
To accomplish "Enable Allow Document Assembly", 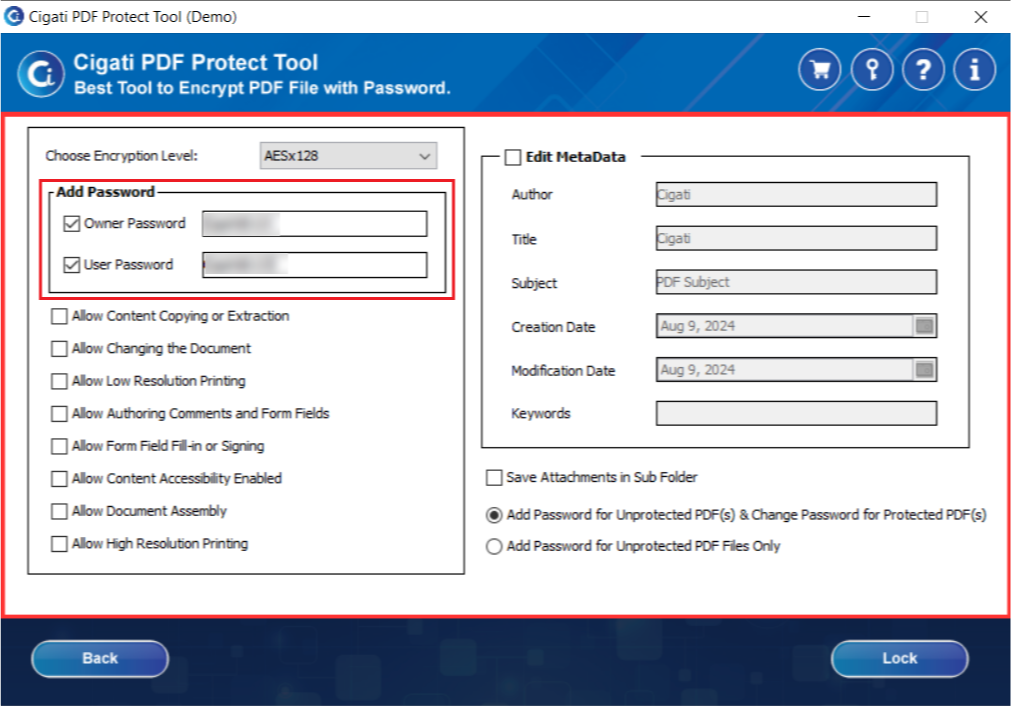I will 59,511.
